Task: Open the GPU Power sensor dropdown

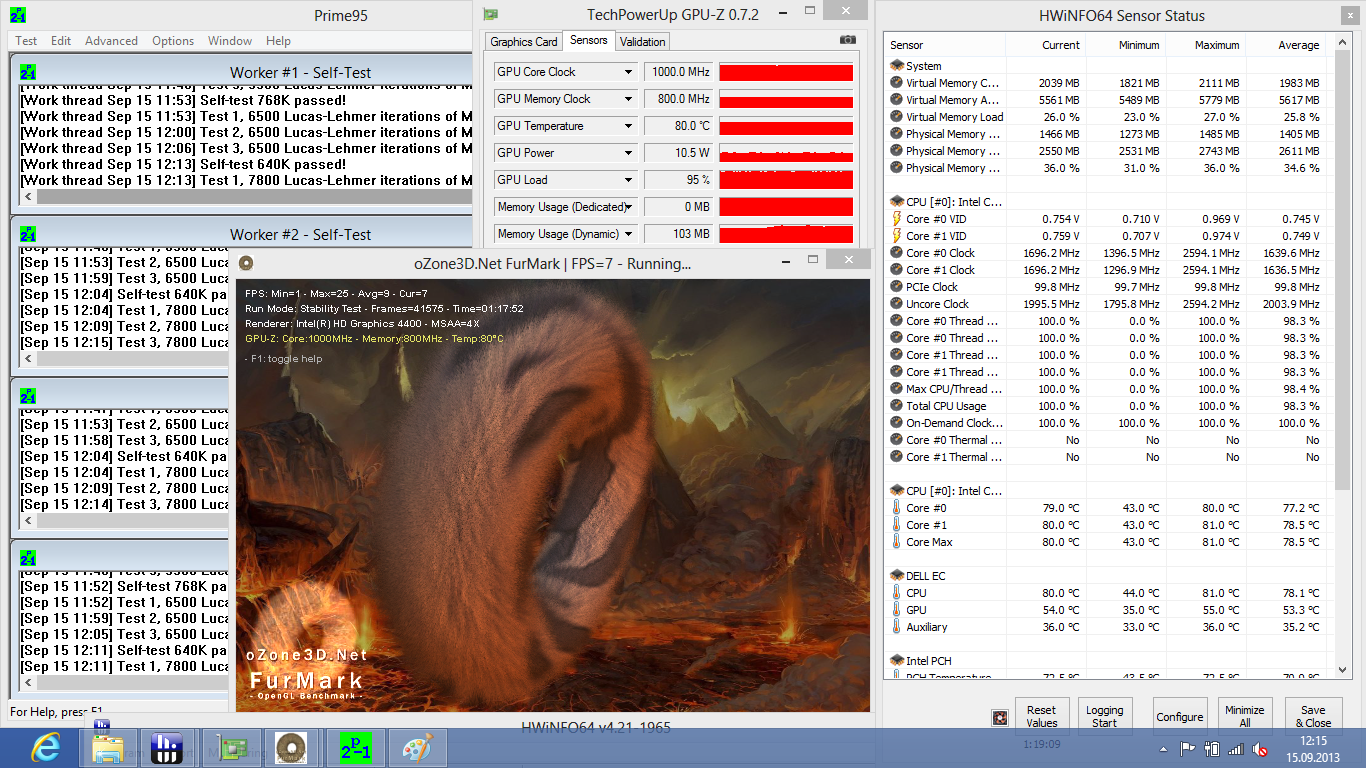Action: pos(628,153)
